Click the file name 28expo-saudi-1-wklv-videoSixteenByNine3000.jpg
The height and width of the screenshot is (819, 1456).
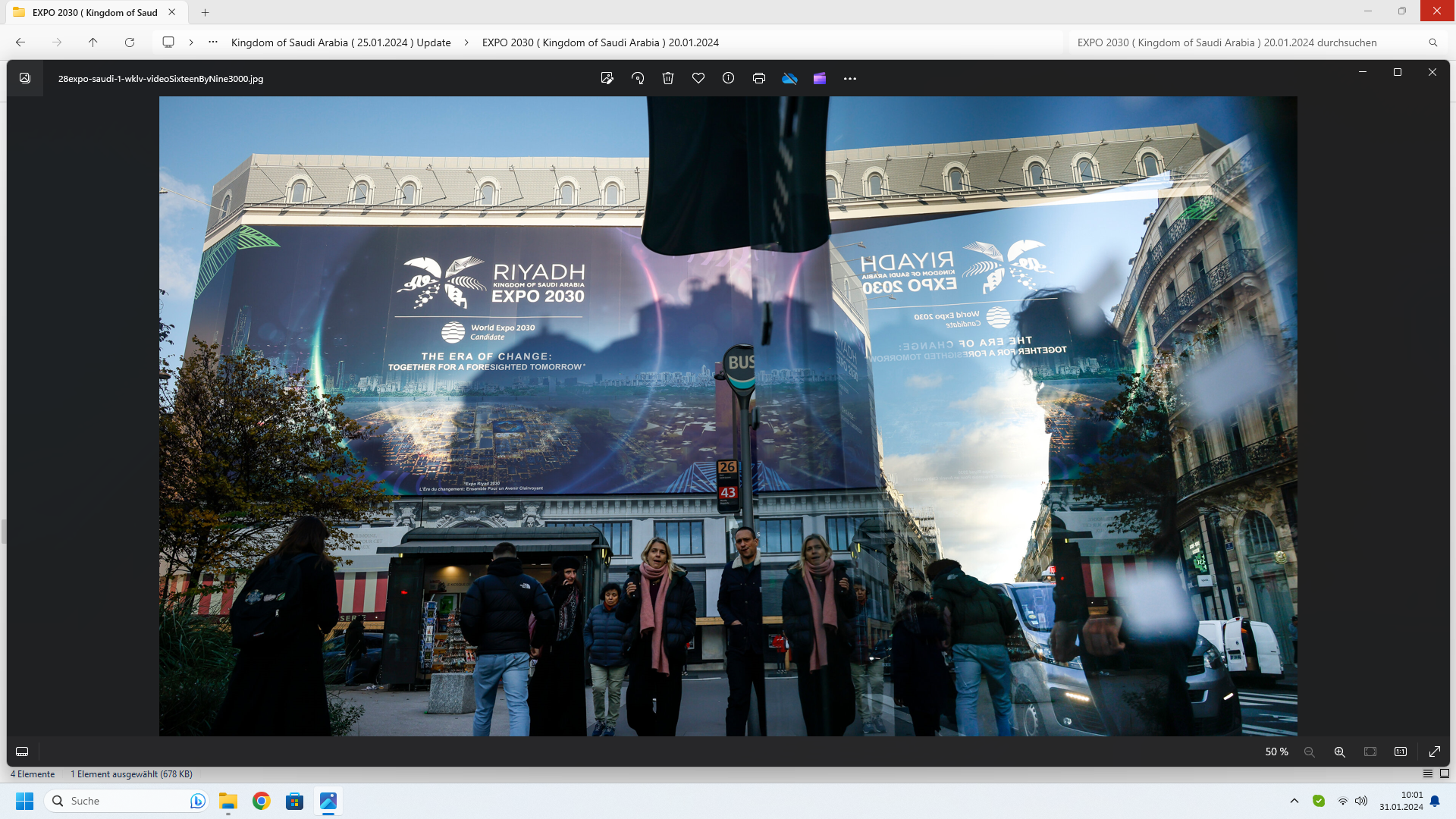point(161,78)
